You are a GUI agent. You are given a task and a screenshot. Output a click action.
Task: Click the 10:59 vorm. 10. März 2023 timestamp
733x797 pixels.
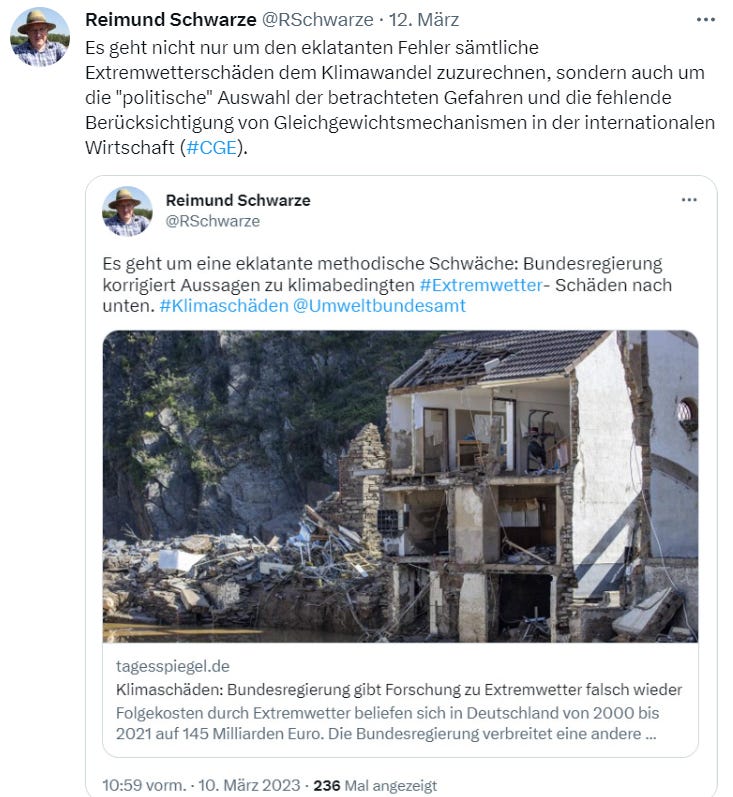pyautogui.click(x=201, y=785)
